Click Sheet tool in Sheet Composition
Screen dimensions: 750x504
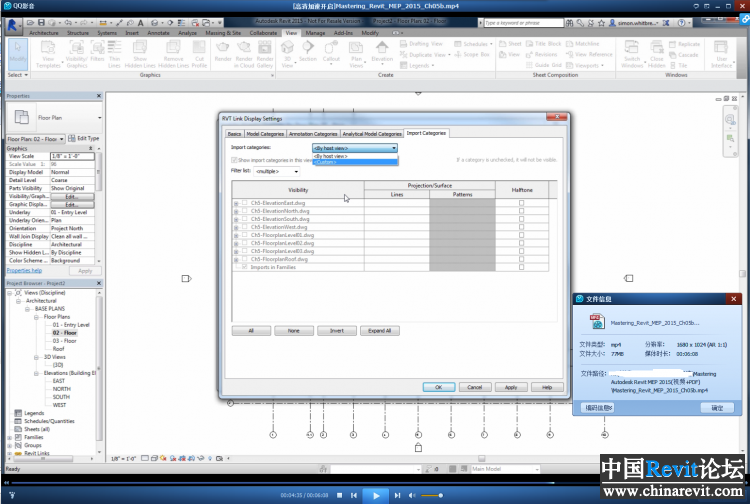(510, 44)
